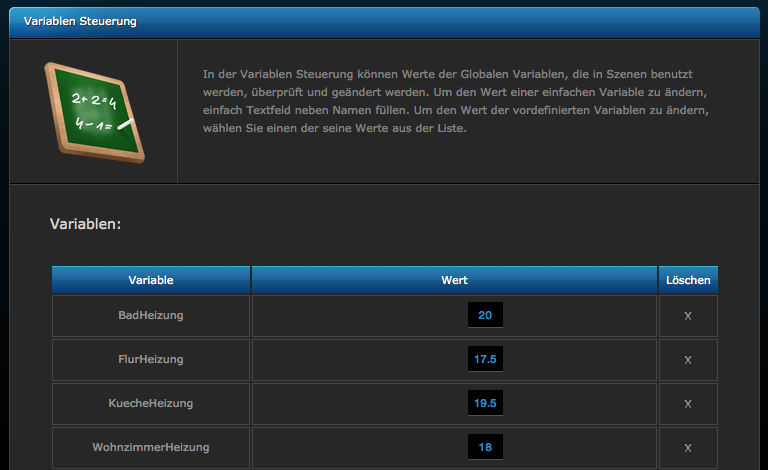The width and height of the screenshot is (768, 470).
Task: Click the blue title bar's empty area
Action: click(x=450, y=21)
